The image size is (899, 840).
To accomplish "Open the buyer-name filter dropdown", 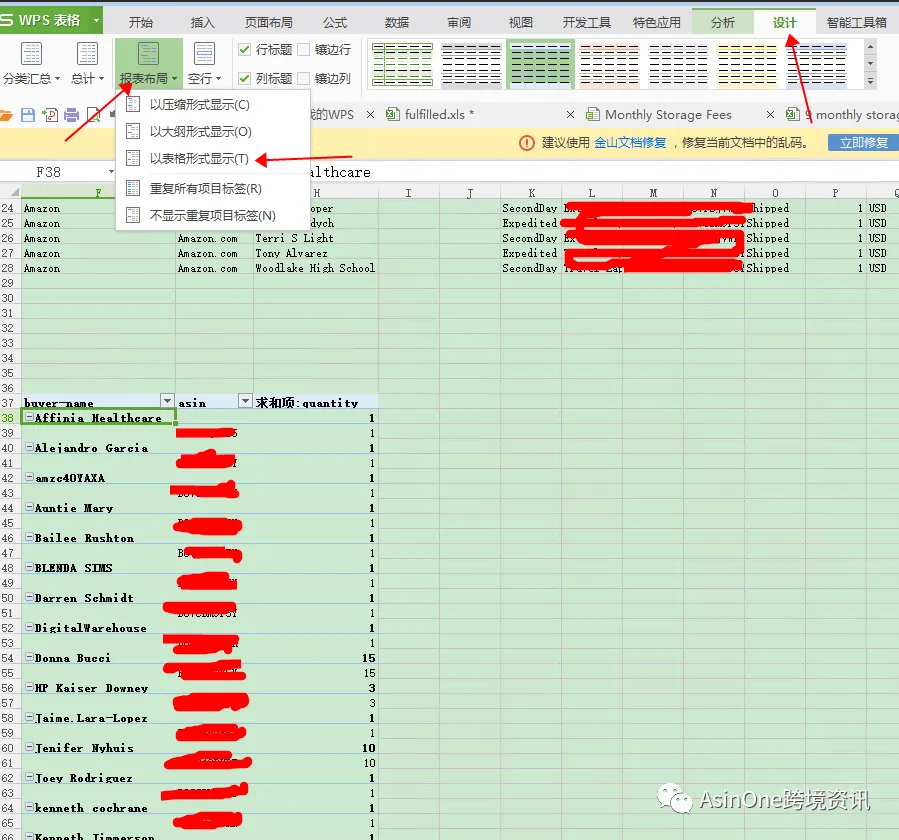I will click(x=167, y=401).
